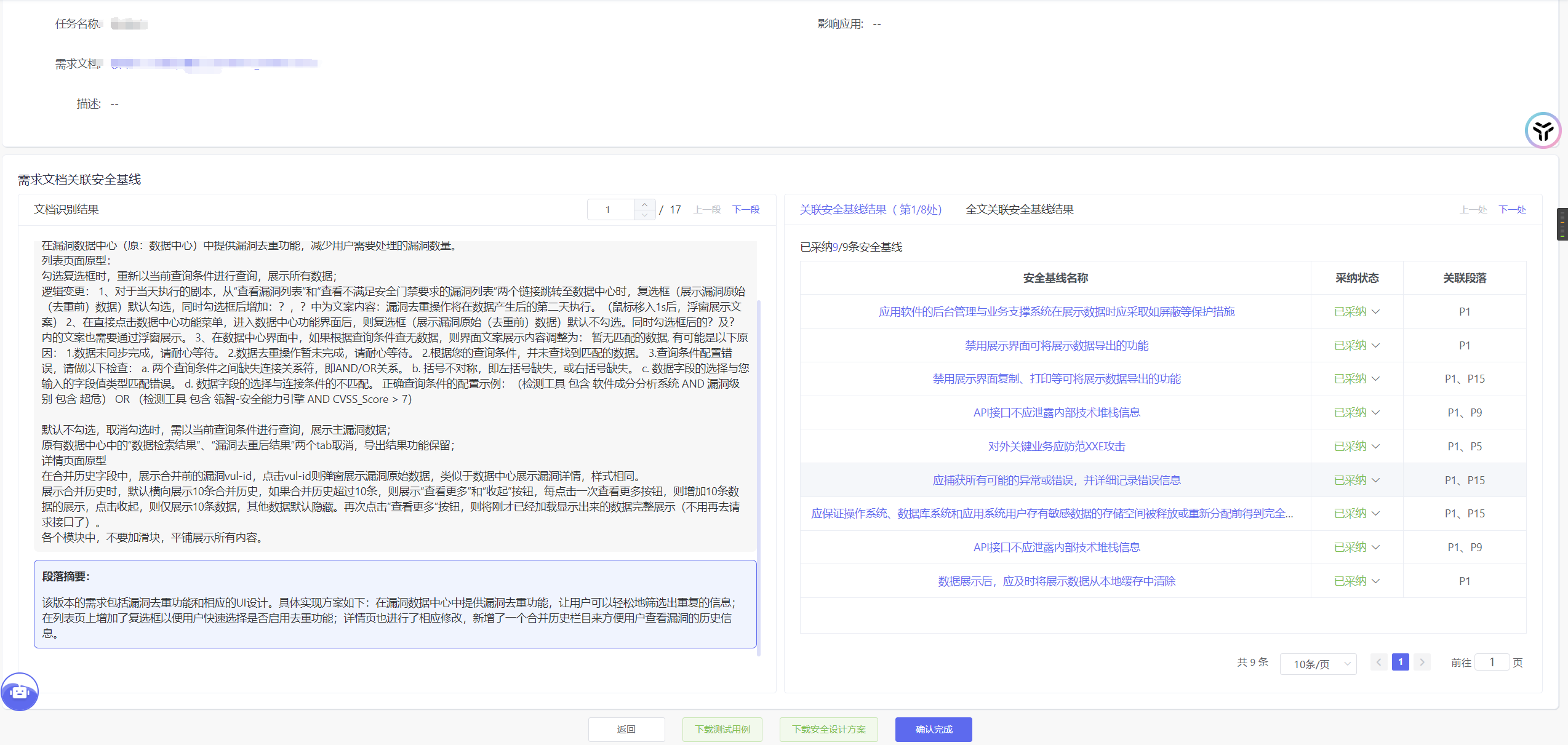Viewport: 1568px width, 745px height.
Task: Jump to next location 下一处
Action: click(x=1513, y=210)
